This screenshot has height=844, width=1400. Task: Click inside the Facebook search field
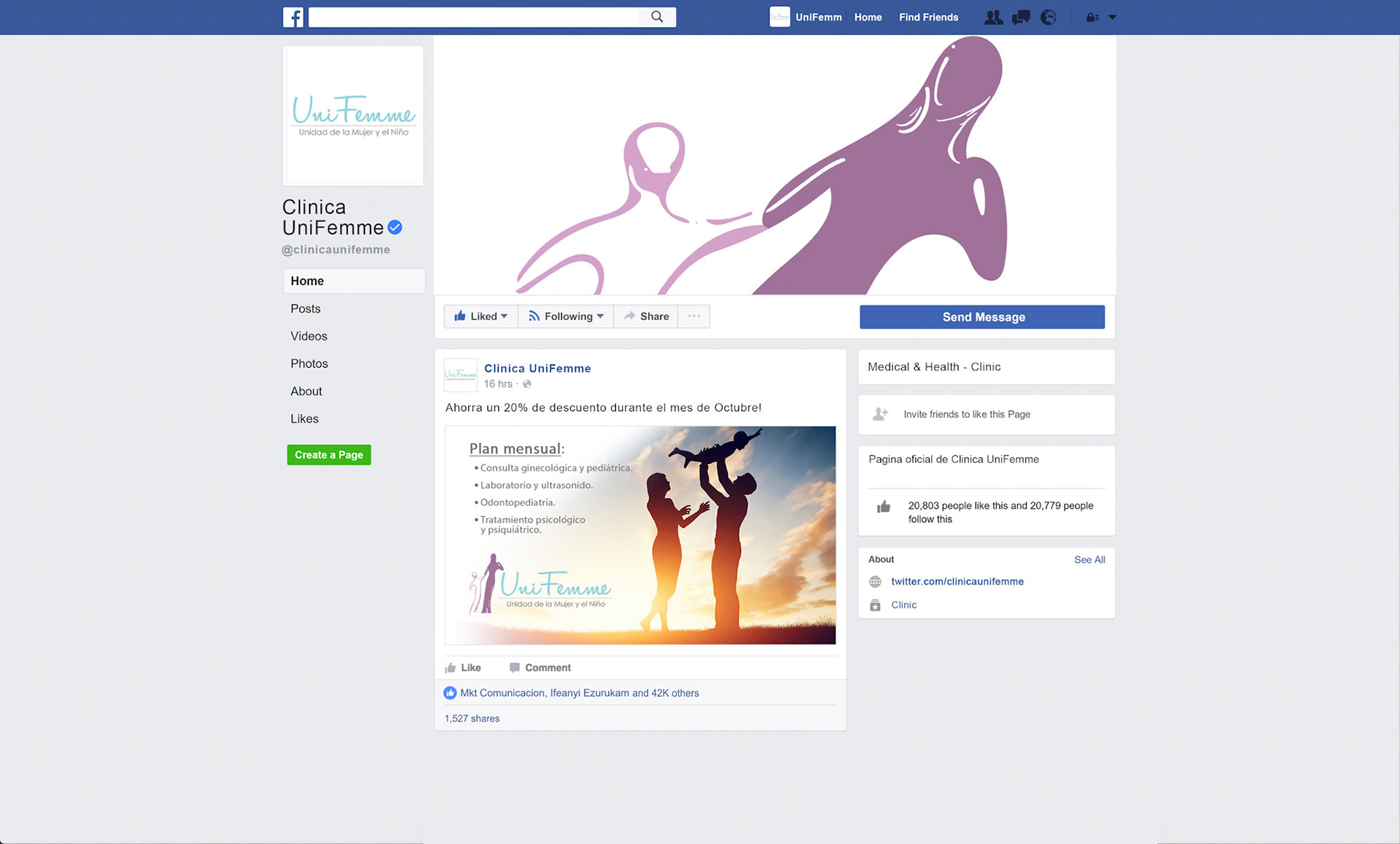pyautogui.click(x=474, y=17)
